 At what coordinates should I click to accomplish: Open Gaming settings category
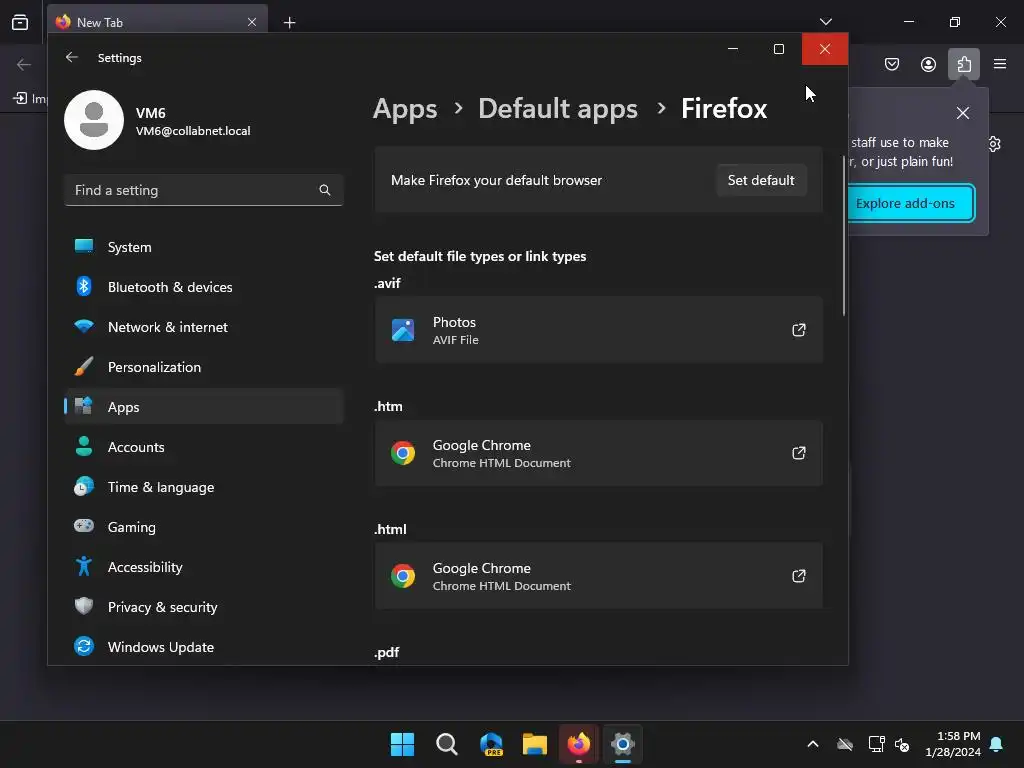coord(204,526)
